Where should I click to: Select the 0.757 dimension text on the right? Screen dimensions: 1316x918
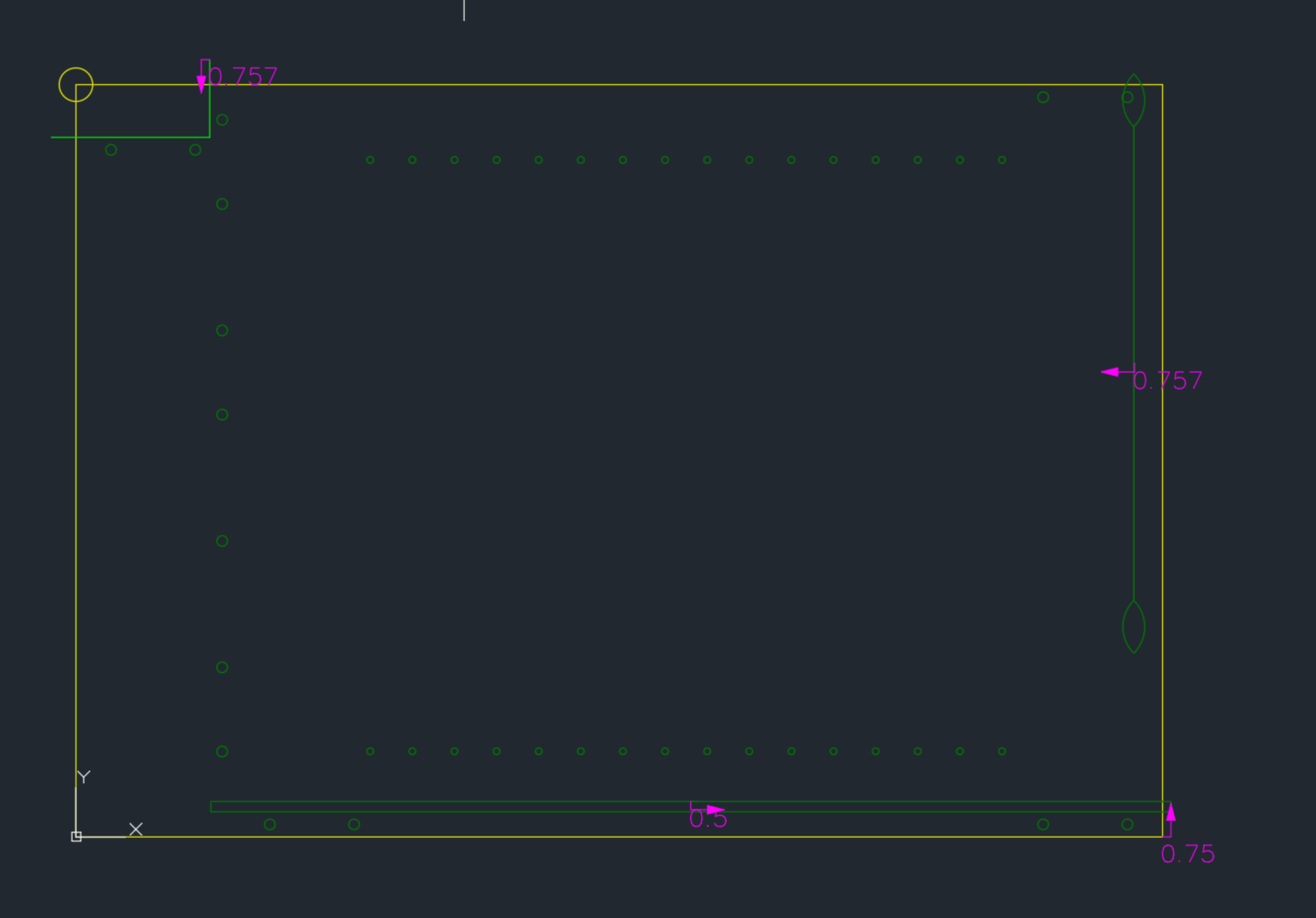tap(1168, 381)
